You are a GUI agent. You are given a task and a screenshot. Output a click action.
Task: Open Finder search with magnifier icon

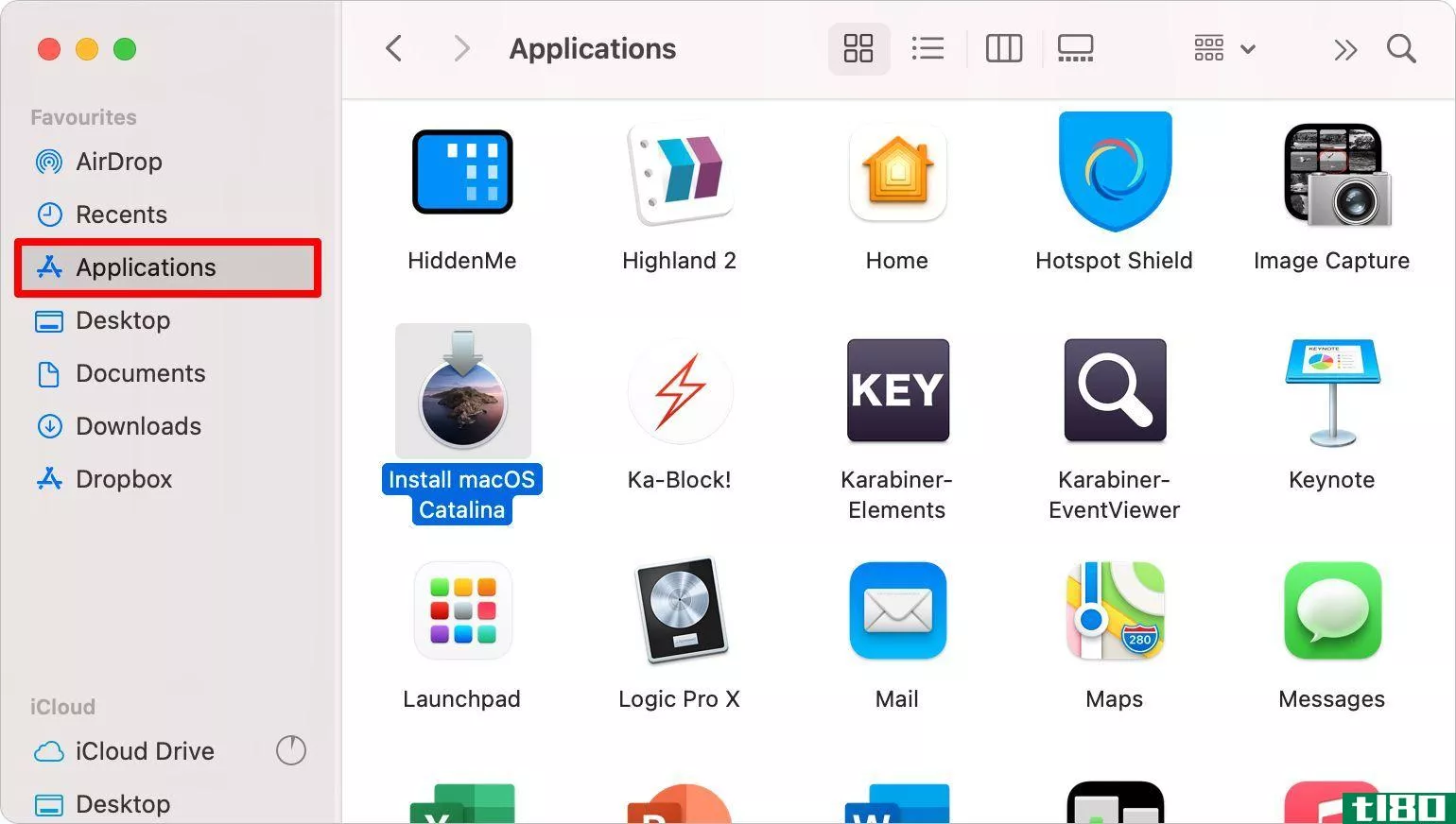tap(1401, 48)
